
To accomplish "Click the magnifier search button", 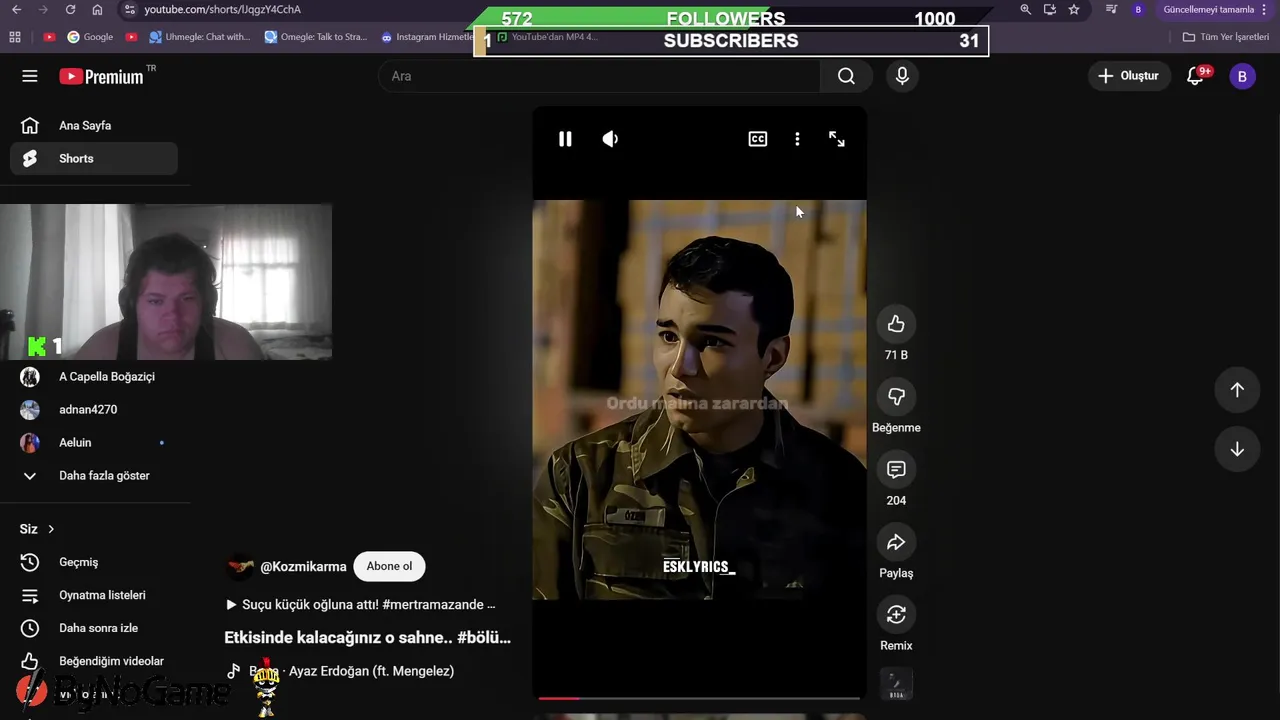I will click(846, 76).
